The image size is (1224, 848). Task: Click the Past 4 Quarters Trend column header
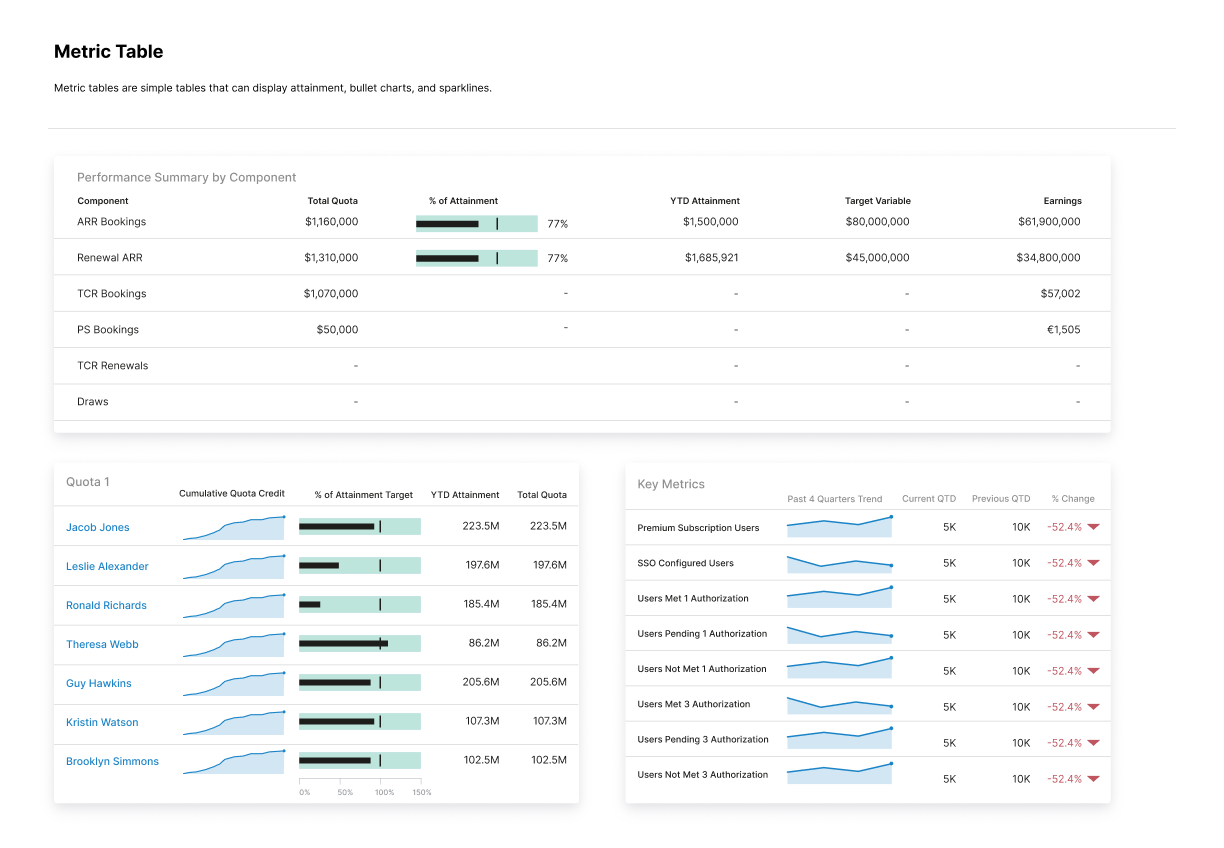835,499
